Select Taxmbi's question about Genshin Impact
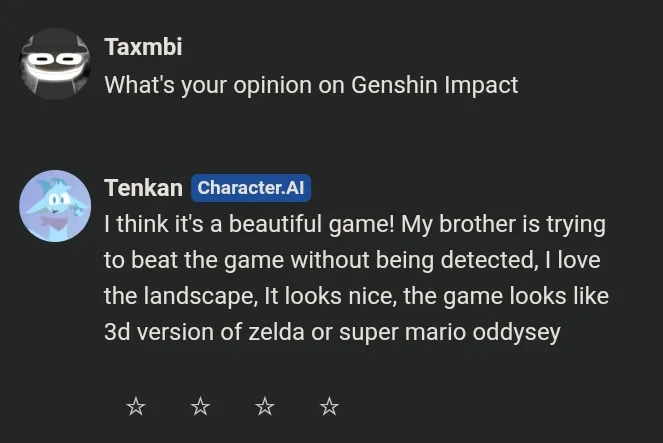This screenshot has width=663, height=443. point(311,85)
